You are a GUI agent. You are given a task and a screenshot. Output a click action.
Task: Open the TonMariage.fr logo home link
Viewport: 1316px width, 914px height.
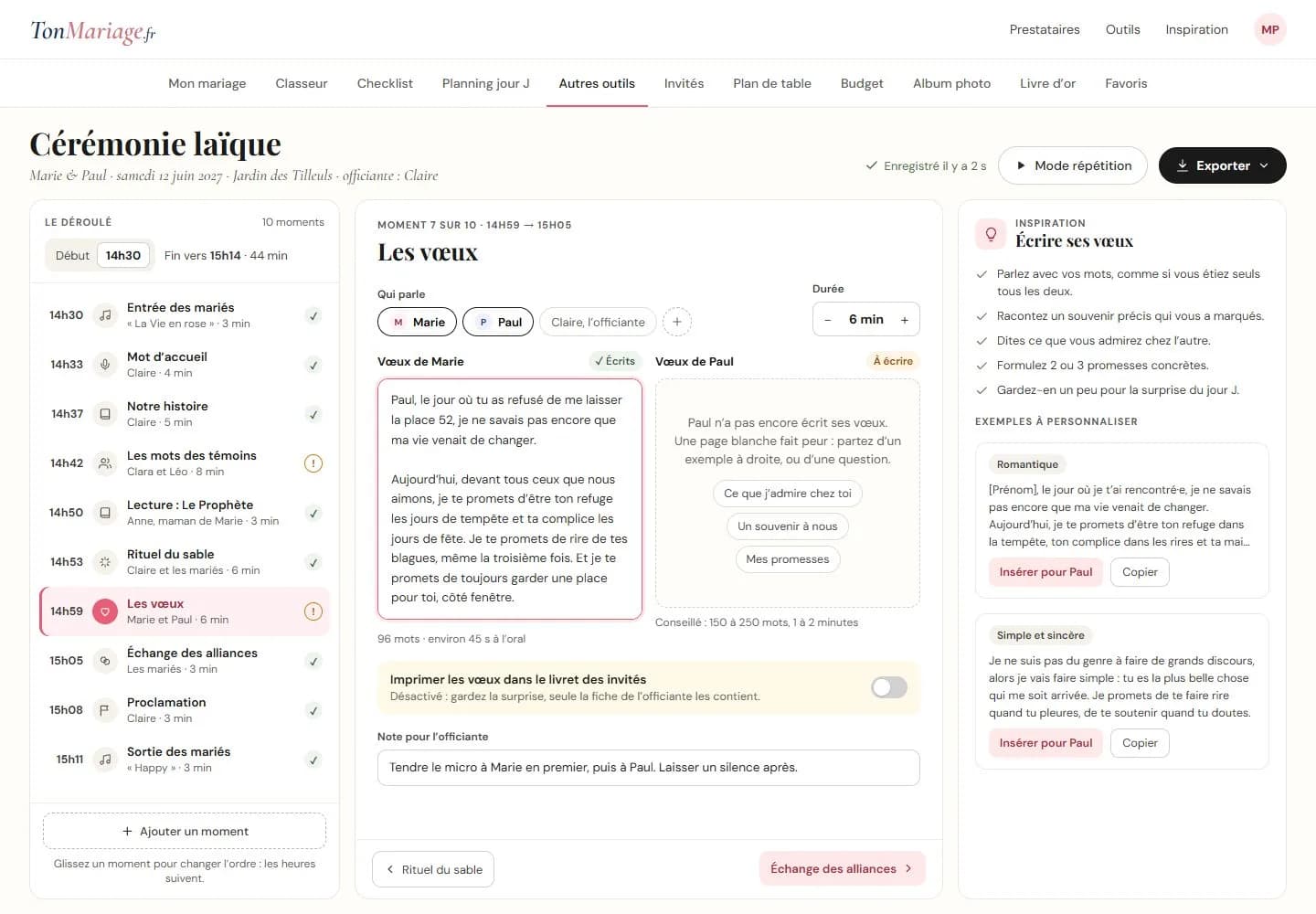click(93, 31)
